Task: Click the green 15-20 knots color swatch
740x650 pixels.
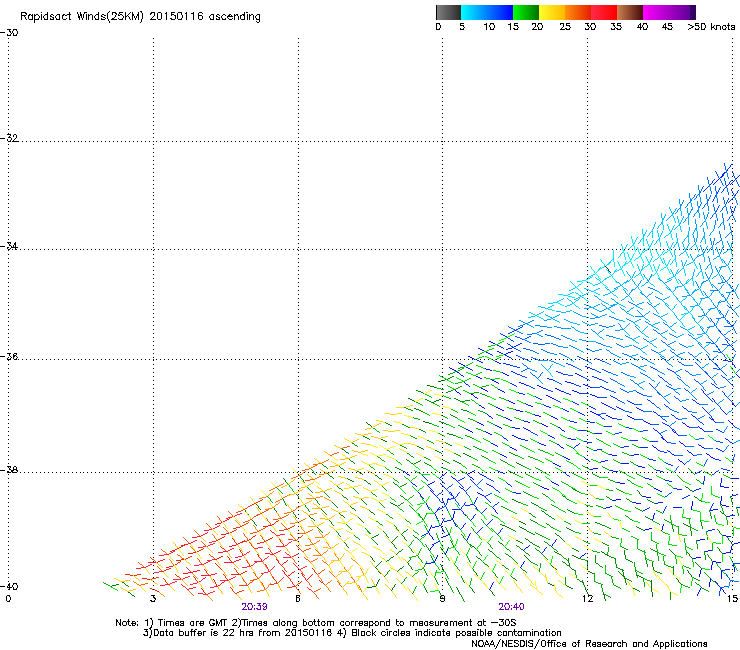Action: (x=526, y=12)
